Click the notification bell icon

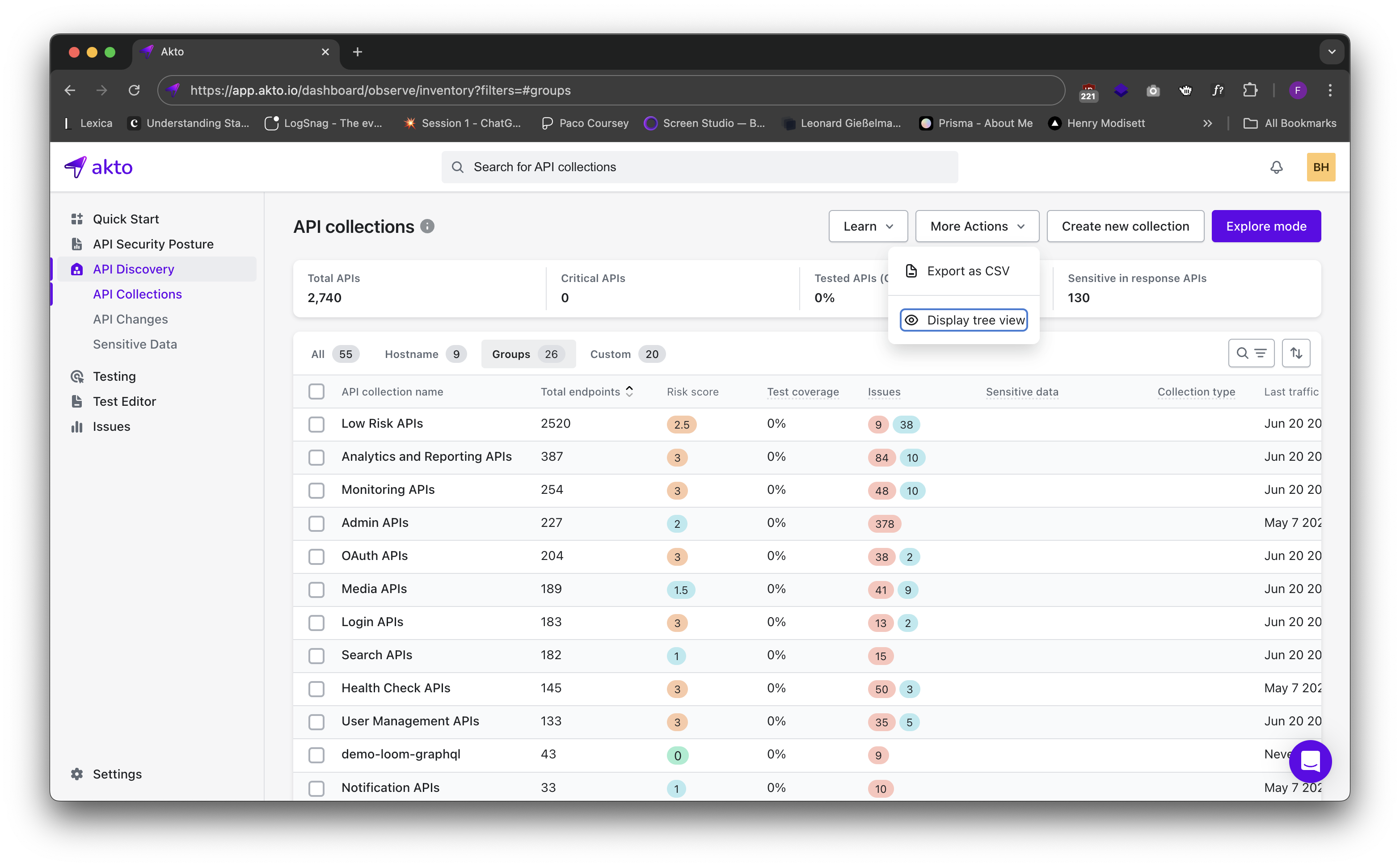pyautogui.click(x=1276, y=167)
